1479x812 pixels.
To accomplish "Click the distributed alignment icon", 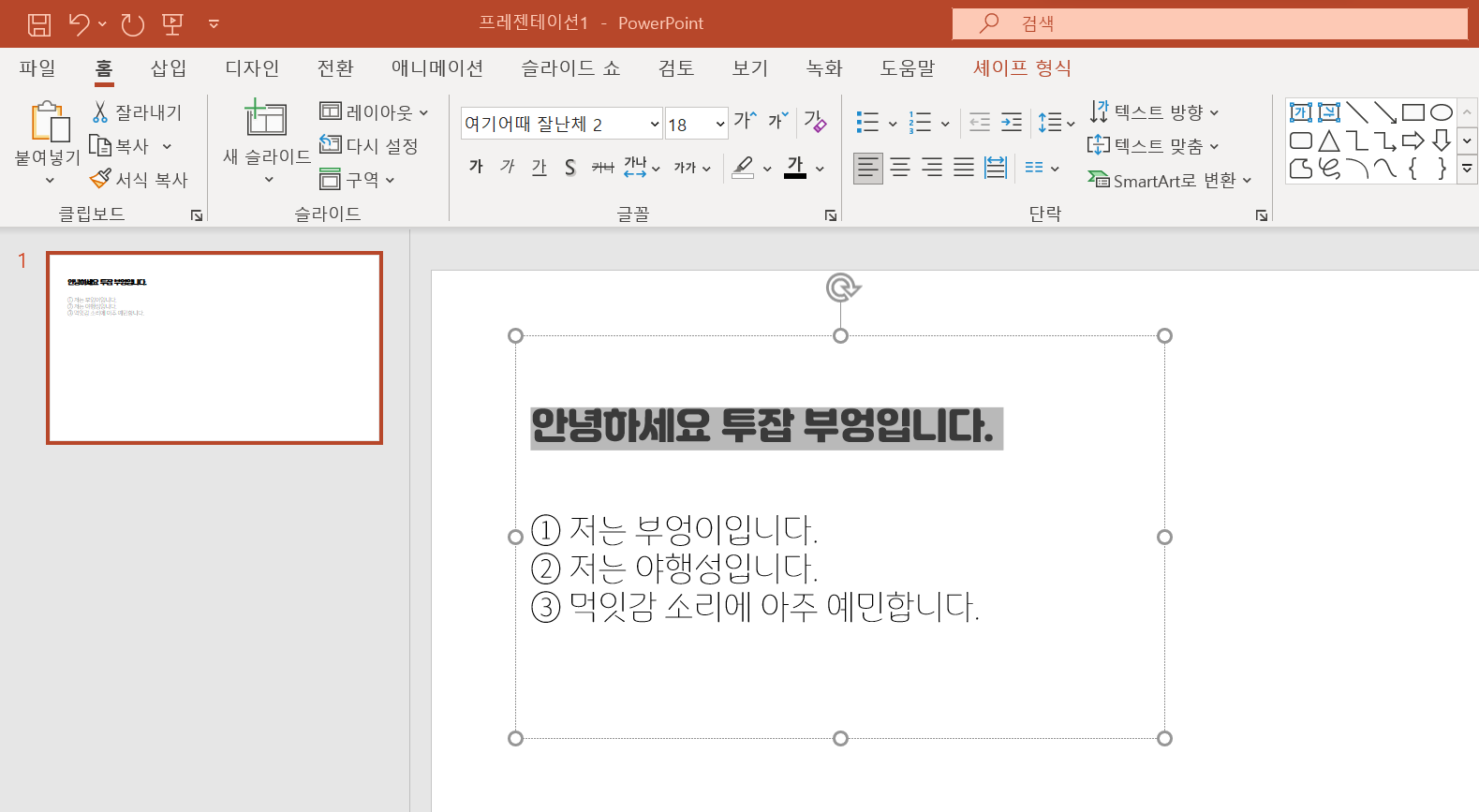I will 996,168.
